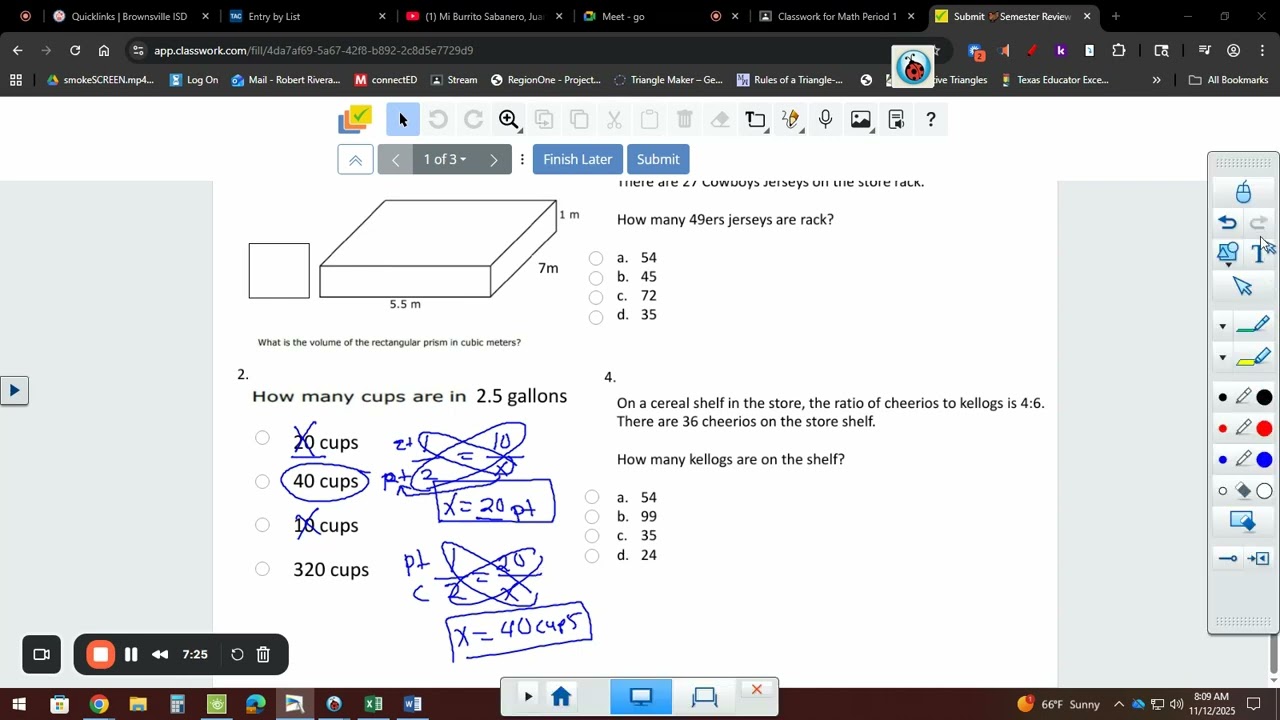The image size is (1280, 720).
Task: Choose the pen drawing tool
Action: [790, 120]
